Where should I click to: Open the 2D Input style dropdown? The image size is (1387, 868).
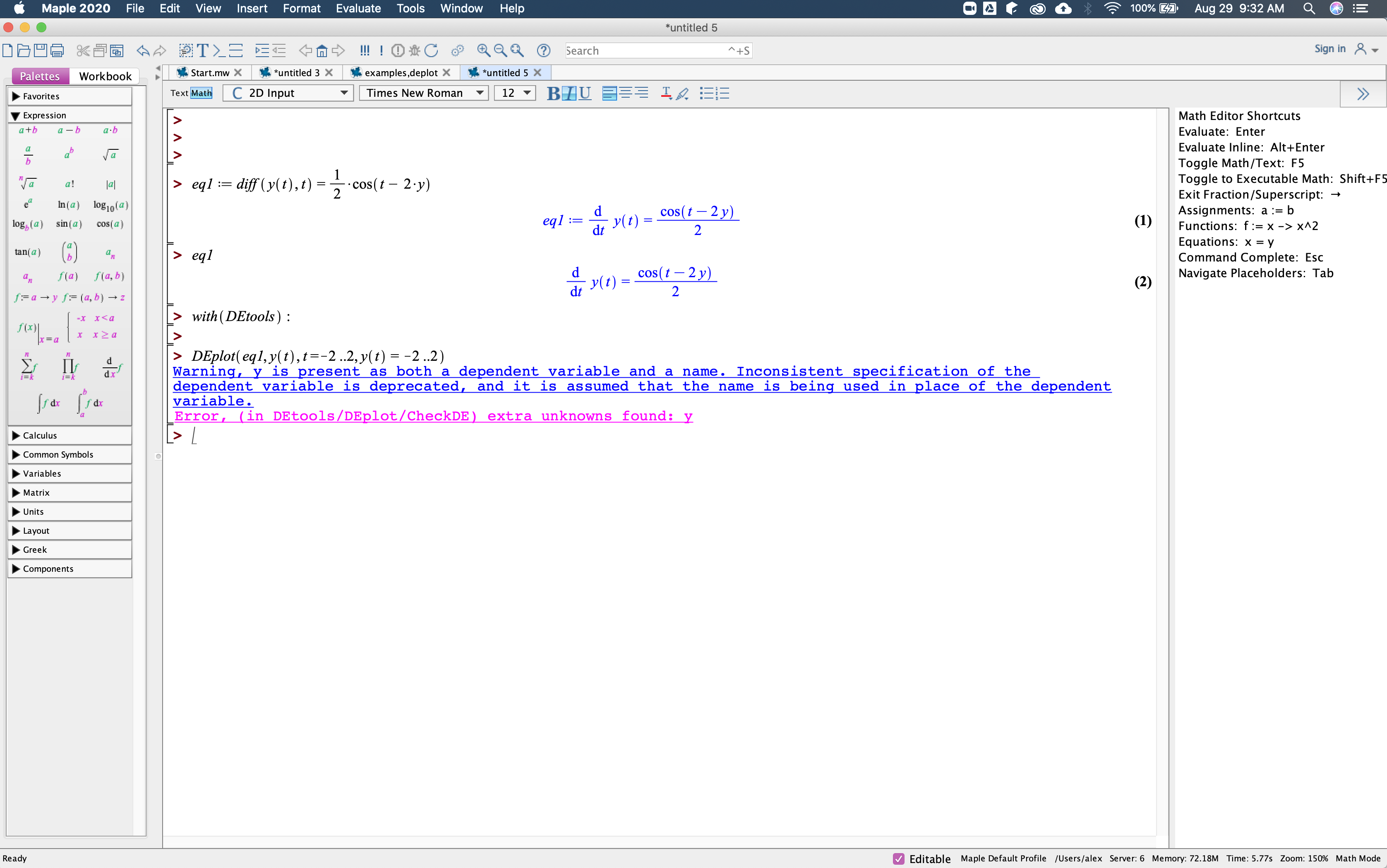coord(288,93)
